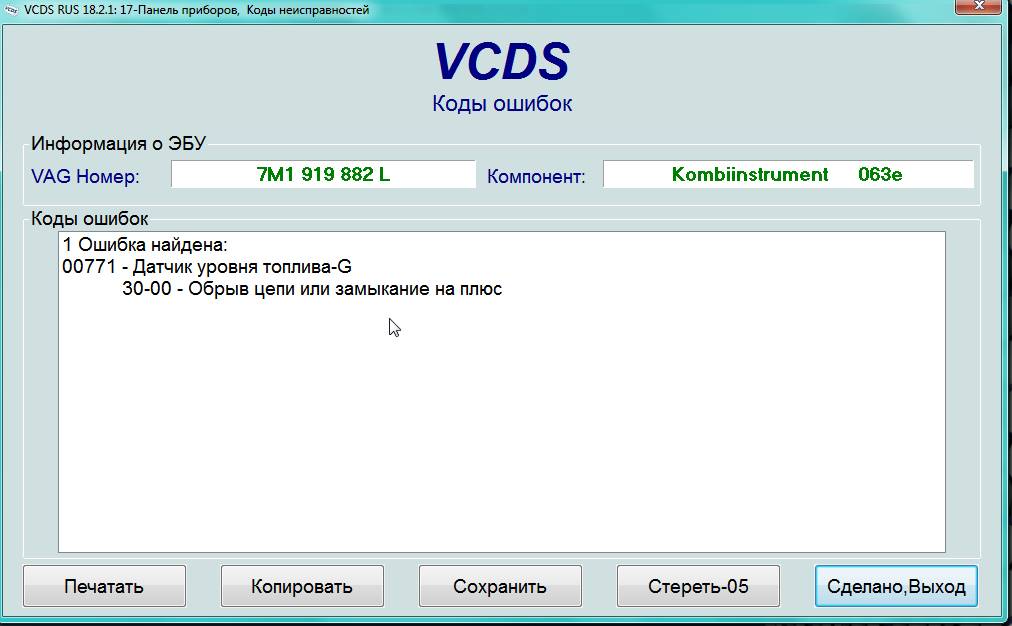Click the '1 Ошибка найдена' line

click(146, 245)
